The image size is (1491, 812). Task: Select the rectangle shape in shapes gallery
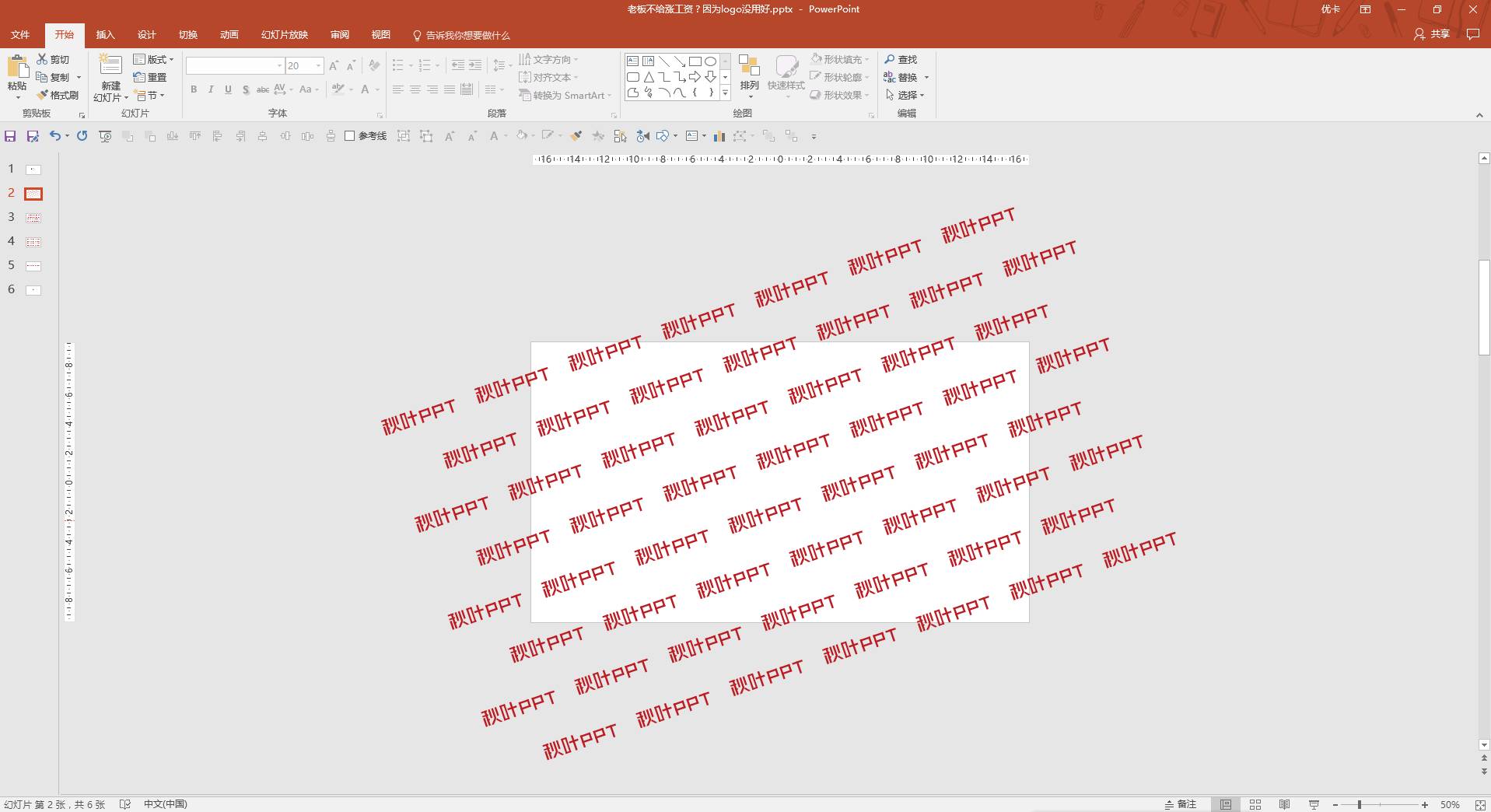coord(695,61)
